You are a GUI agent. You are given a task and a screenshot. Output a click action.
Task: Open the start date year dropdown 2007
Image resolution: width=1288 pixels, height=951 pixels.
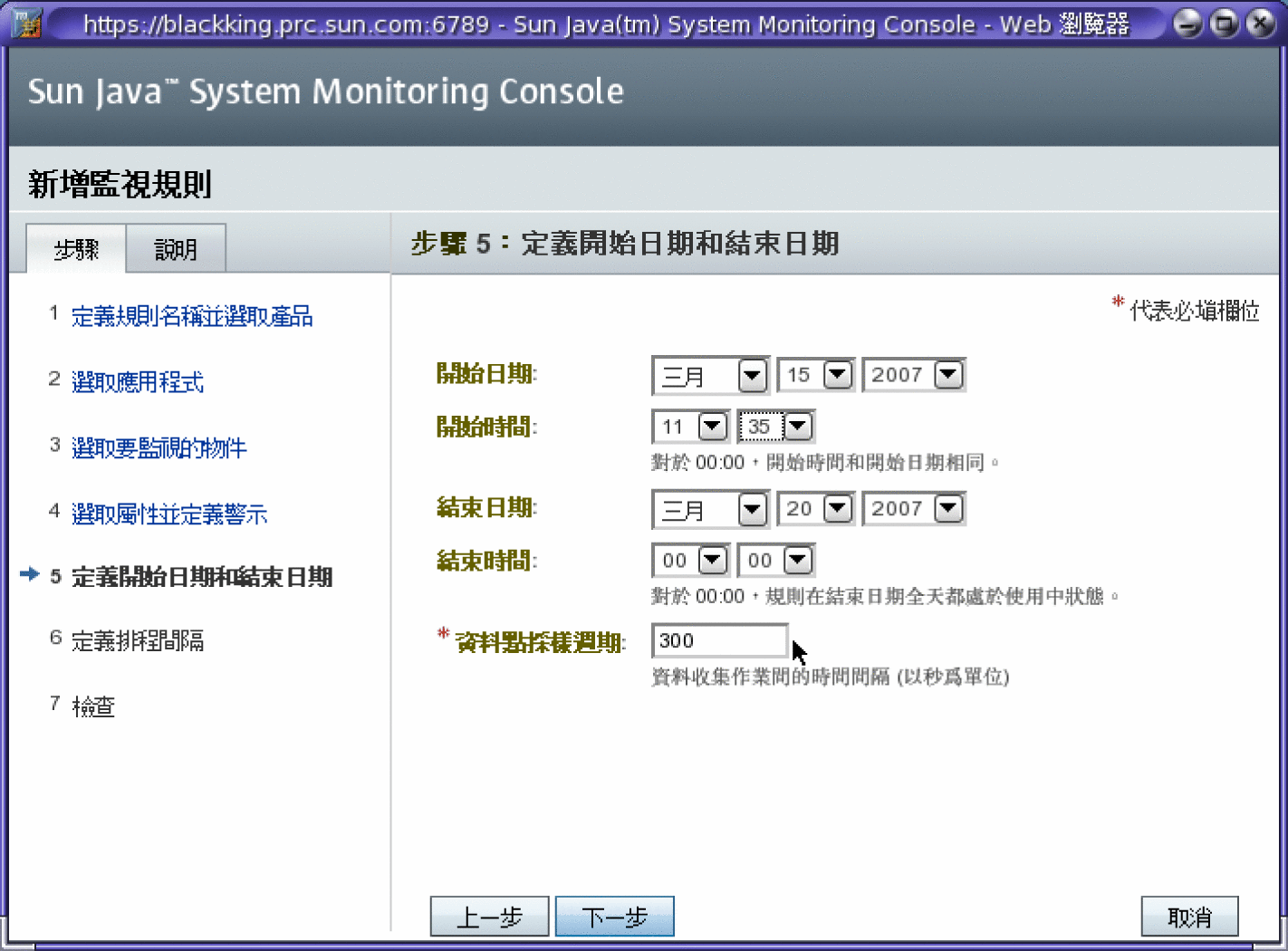pos(913,375)
